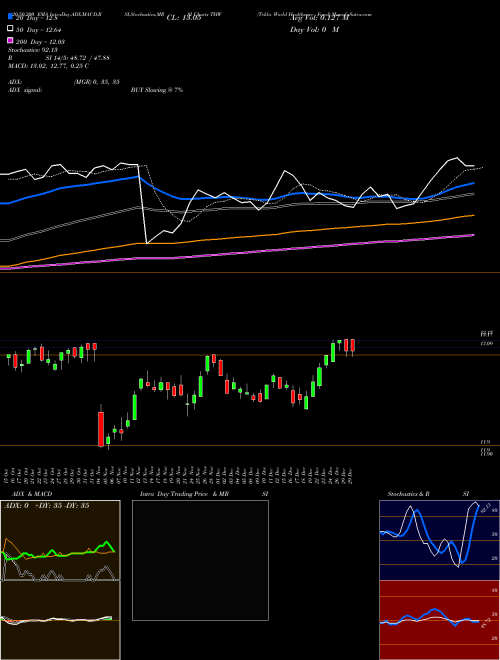Click the magenta 200 day line end
The height and width of the screenshot is (660, 500).
473,235
